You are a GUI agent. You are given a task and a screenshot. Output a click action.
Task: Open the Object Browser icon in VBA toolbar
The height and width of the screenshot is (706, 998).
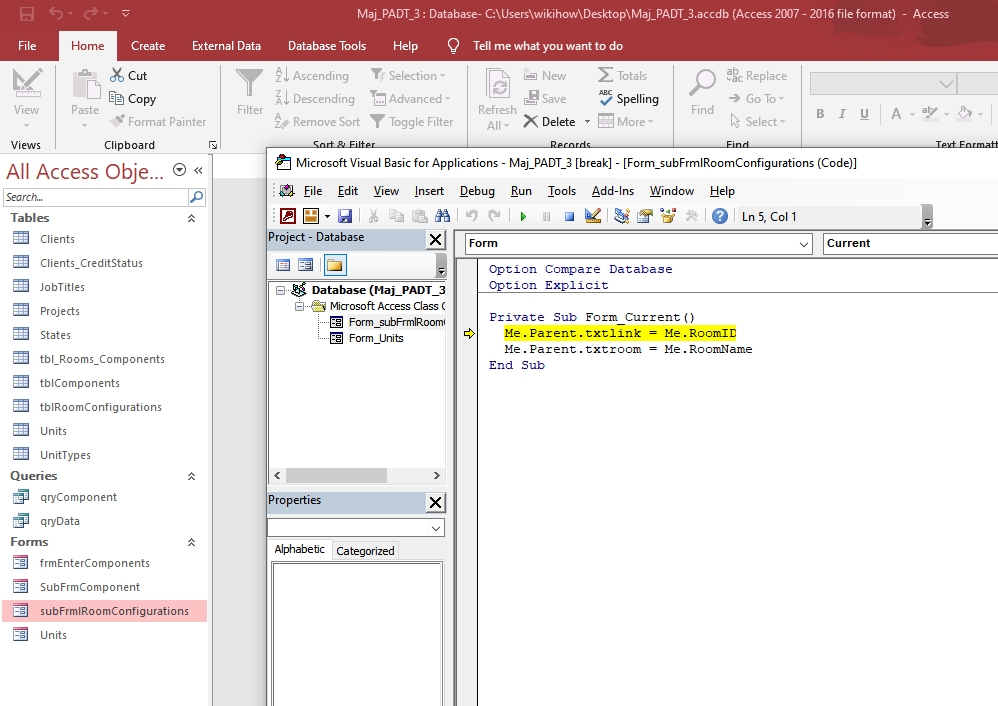click(x=668, y=216)
